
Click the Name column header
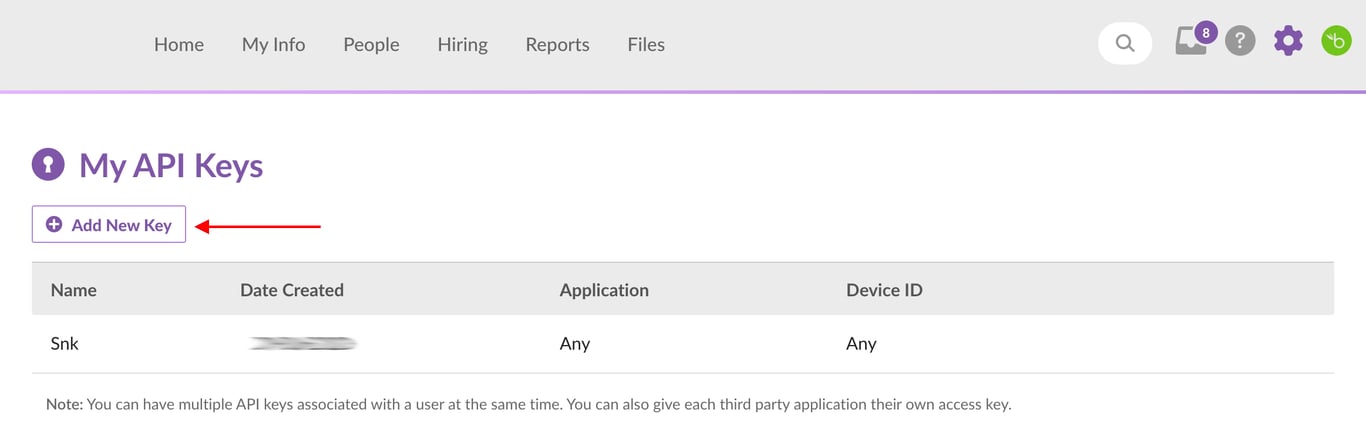74,290
